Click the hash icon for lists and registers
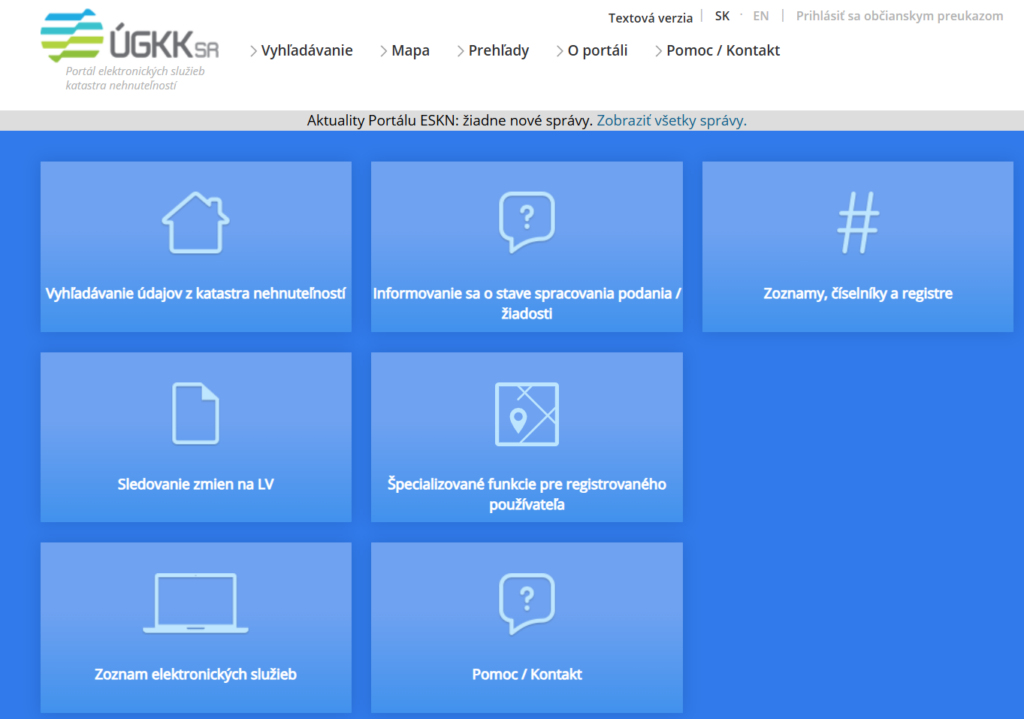This screenshot has width=1024, height=719. point(857,222)
